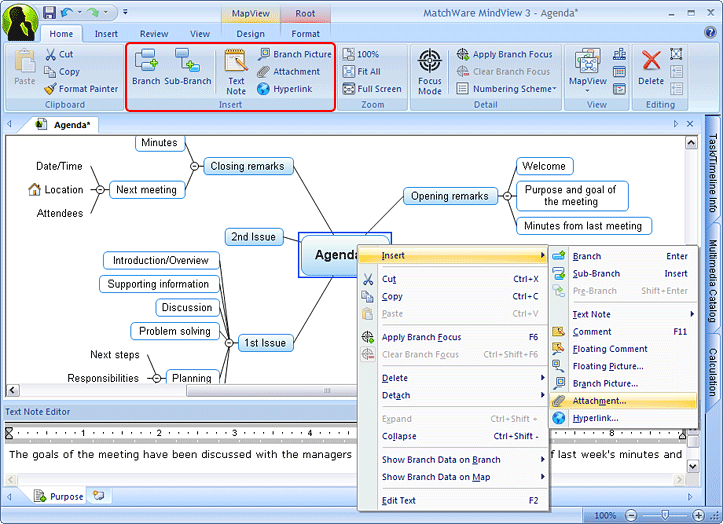The height and width of the screenshot is (524, 723).
Task: Collapse the 1st Issue branch toggle
Action: click(x=229, y=343)
